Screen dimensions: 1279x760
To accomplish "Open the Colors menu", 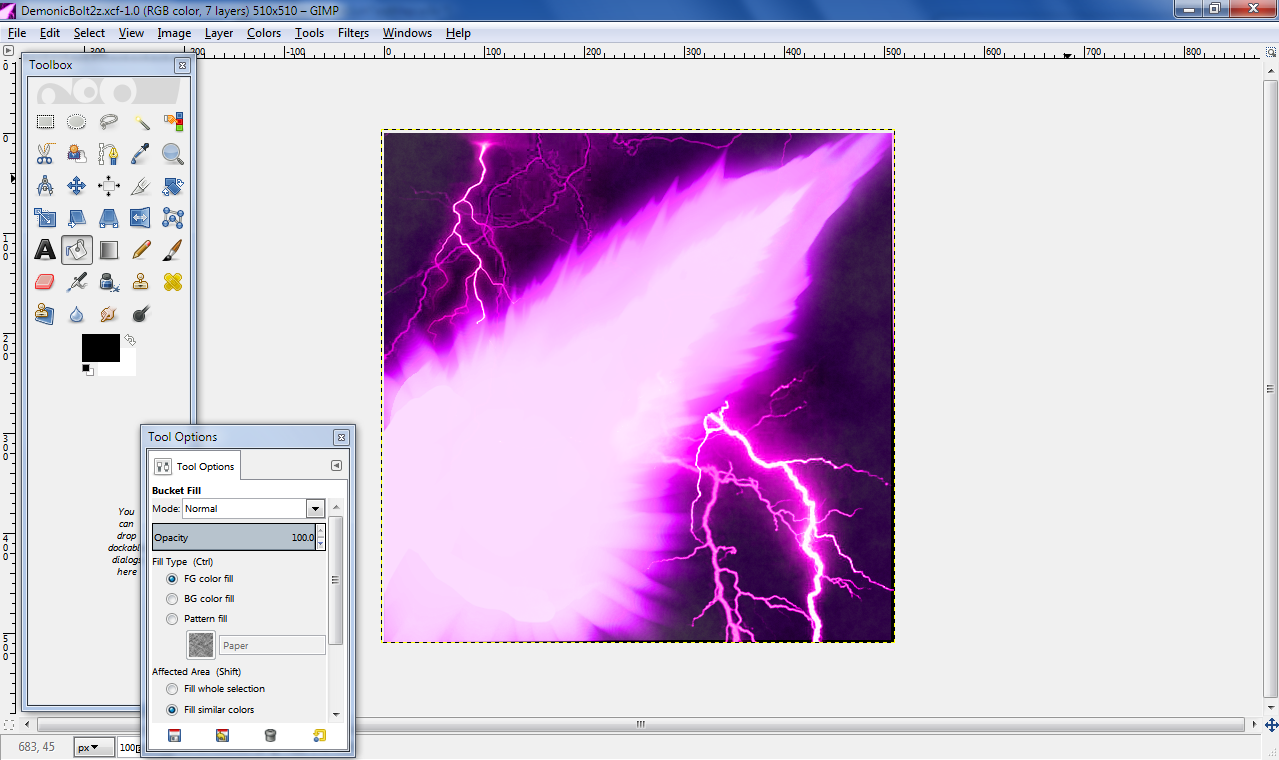I will [264, 33].
